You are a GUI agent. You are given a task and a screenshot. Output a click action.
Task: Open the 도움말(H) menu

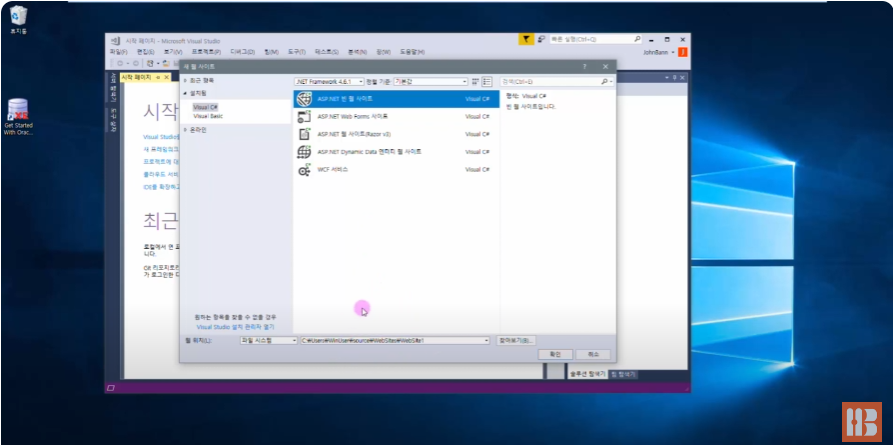click(412, 52)
